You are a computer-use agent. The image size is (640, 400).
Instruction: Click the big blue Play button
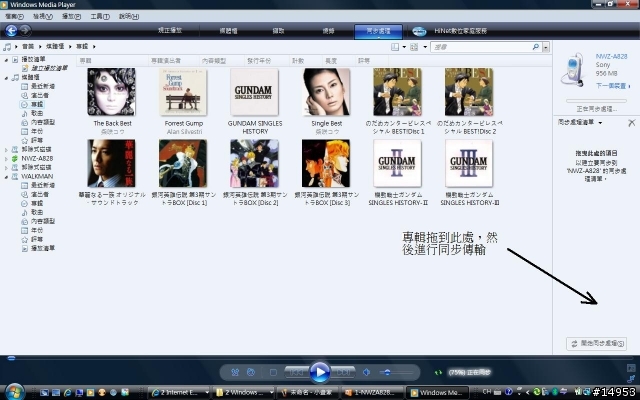coord(320,372)
